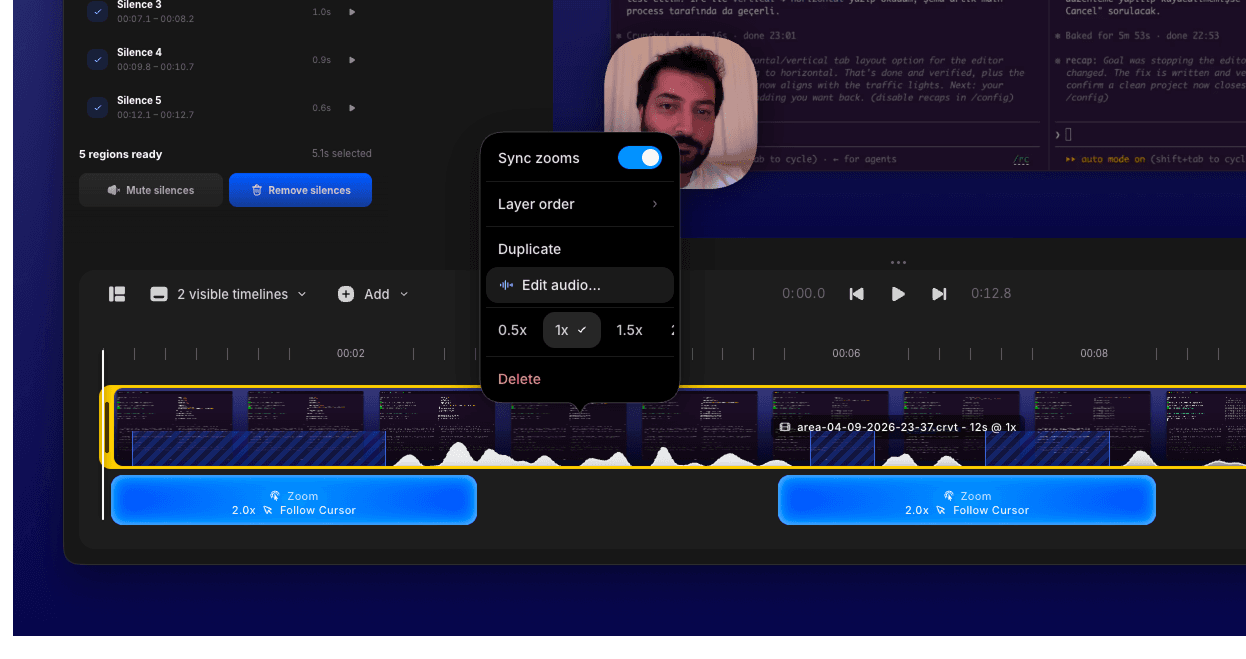Click the zoom icon in the first Zoom block
Image resolution: width=1246 pixels, height=659 pixels.
point(275,496)
